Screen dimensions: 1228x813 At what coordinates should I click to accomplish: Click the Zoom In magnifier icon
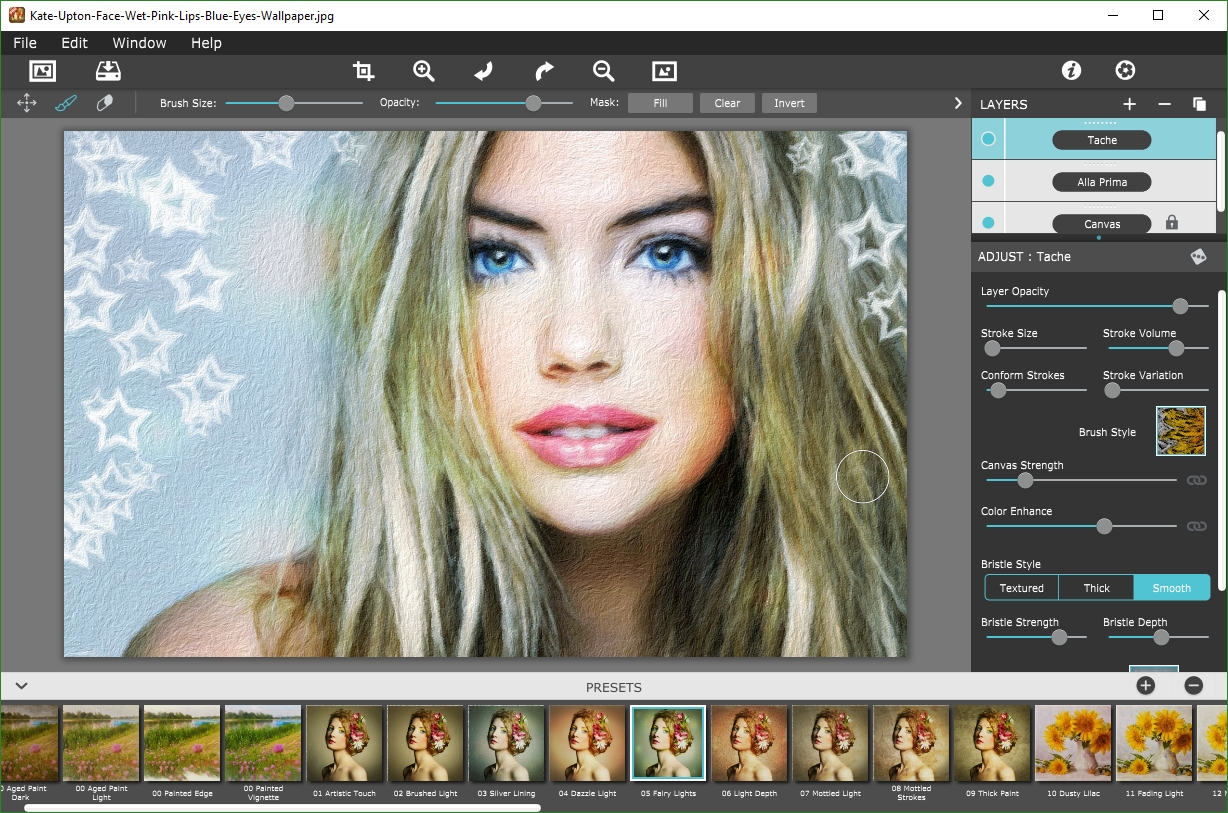423,71
